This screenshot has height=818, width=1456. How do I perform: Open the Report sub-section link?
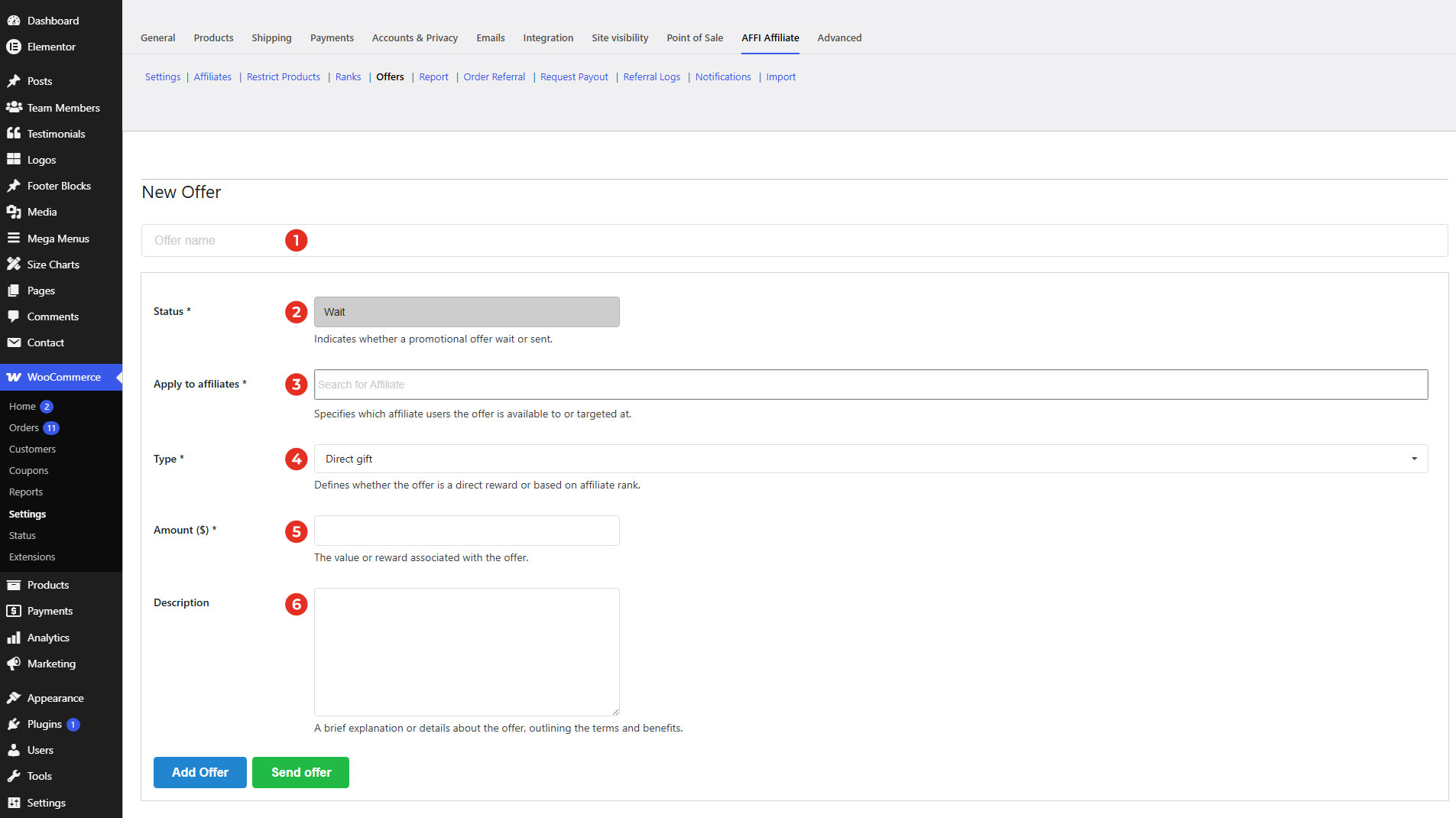click(x=433, y=76)
